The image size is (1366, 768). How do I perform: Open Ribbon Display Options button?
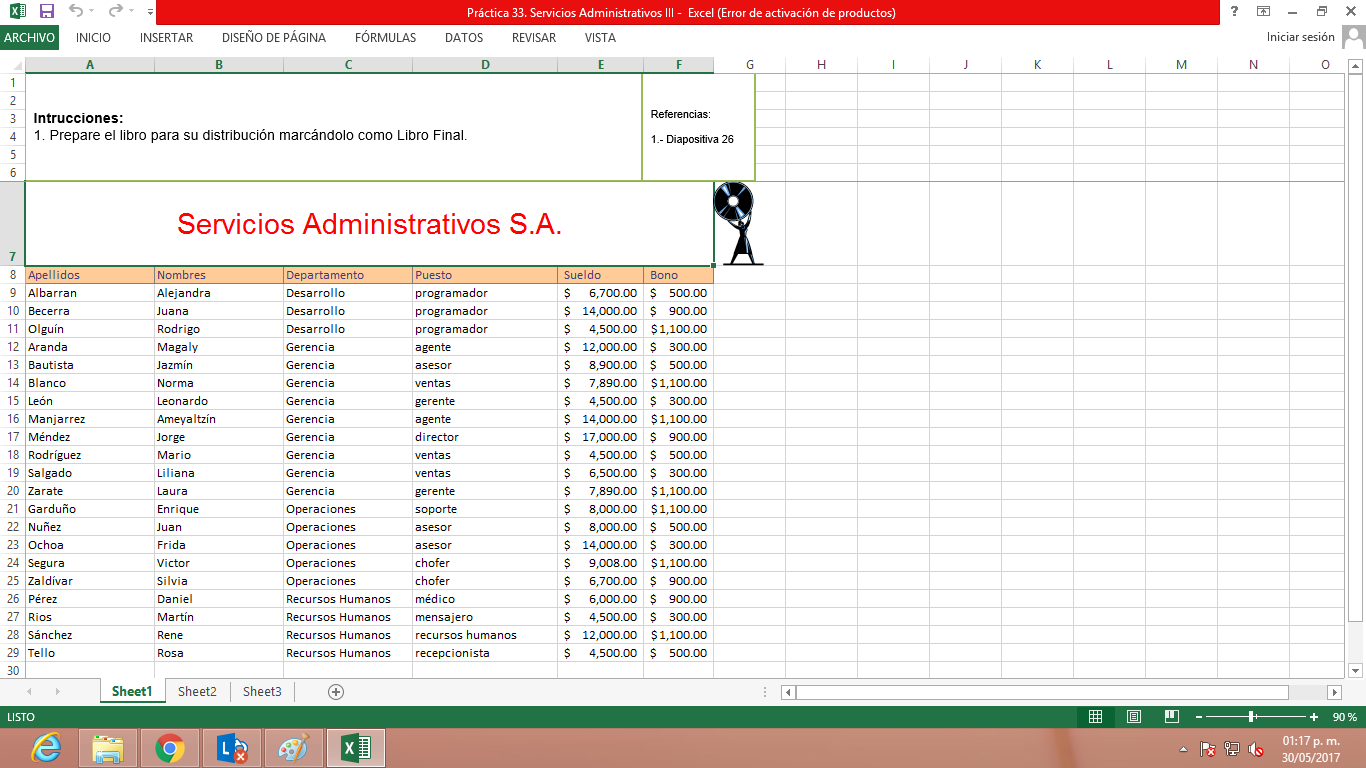[x=1264, y=12]
